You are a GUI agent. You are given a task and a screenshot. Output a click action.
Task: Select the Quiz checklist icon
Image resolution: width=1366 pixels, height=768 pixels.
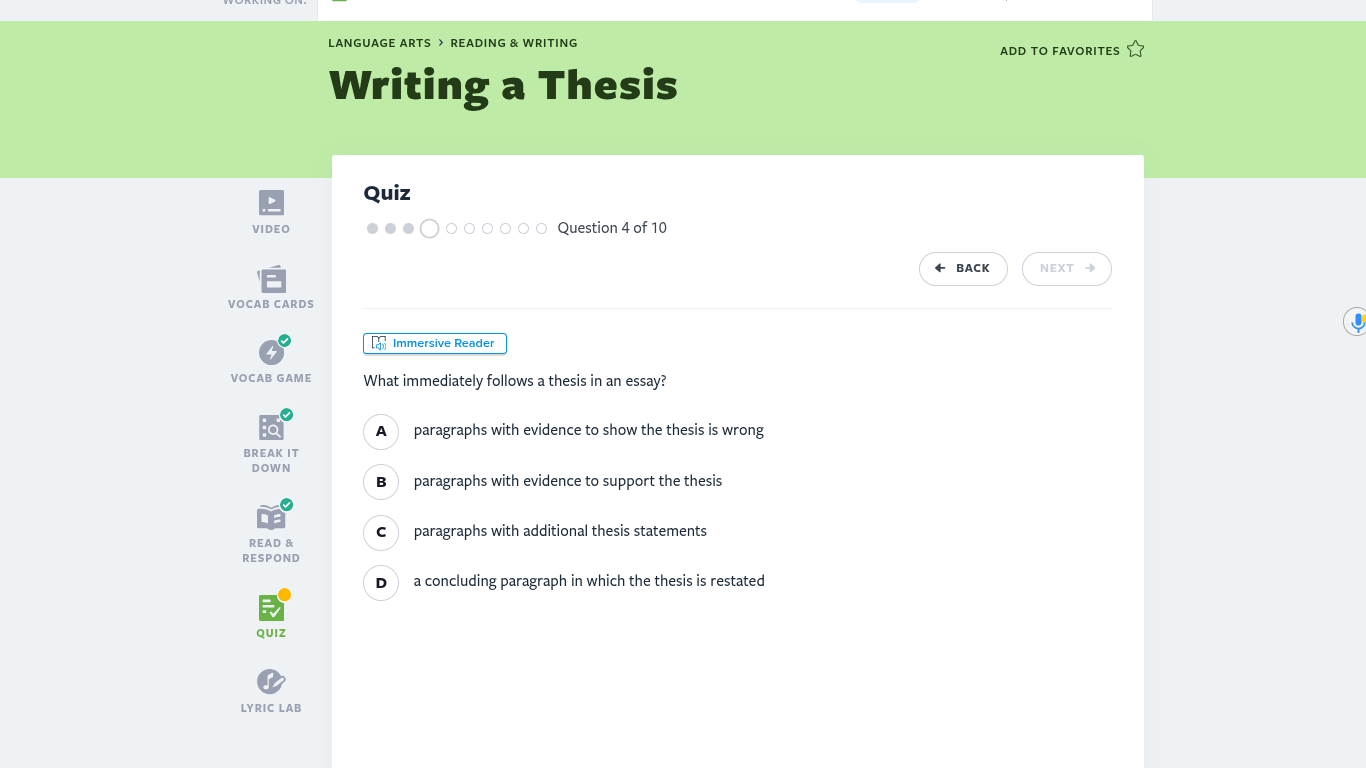point(271,607)
